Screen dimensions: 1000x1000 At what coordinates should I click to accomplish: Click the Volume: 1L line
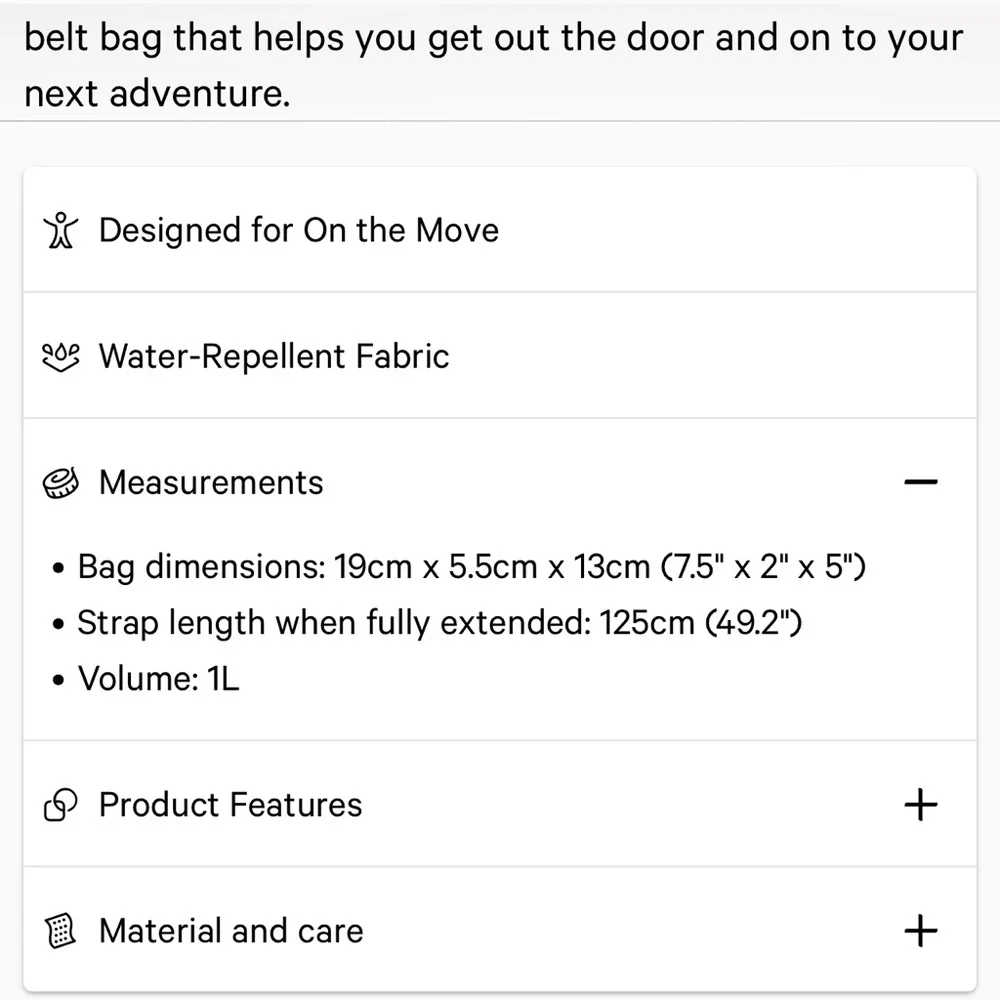[x=158, y=679]
